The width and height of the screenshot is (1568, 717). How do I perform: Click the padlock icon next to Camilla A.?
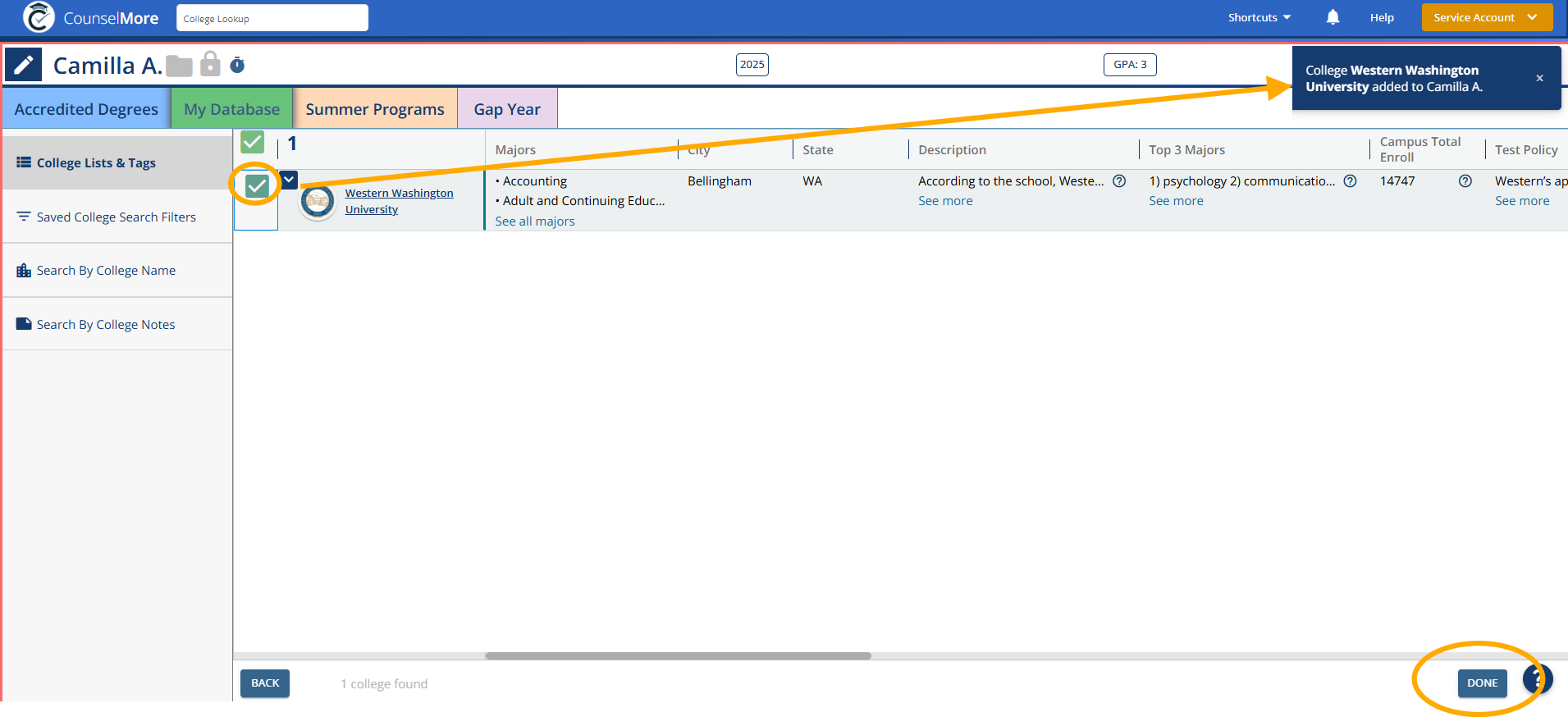pos(211,63)
